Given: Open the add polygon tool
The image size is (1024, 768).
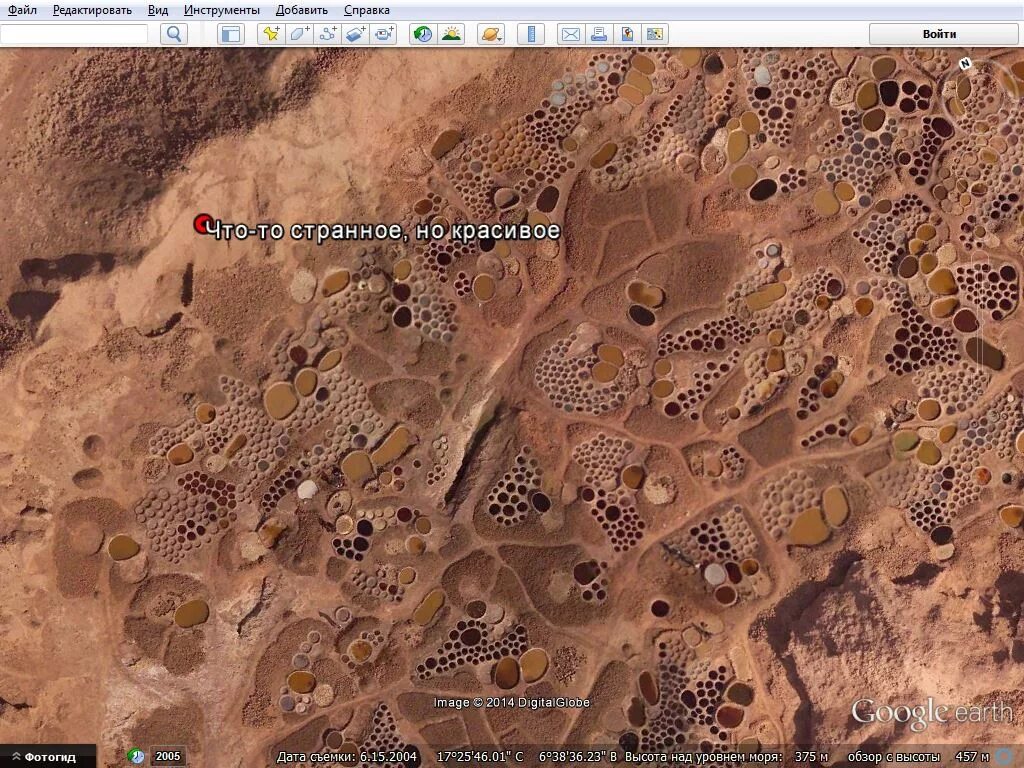Looking at the screenshot, I should (x=296, y=34).
